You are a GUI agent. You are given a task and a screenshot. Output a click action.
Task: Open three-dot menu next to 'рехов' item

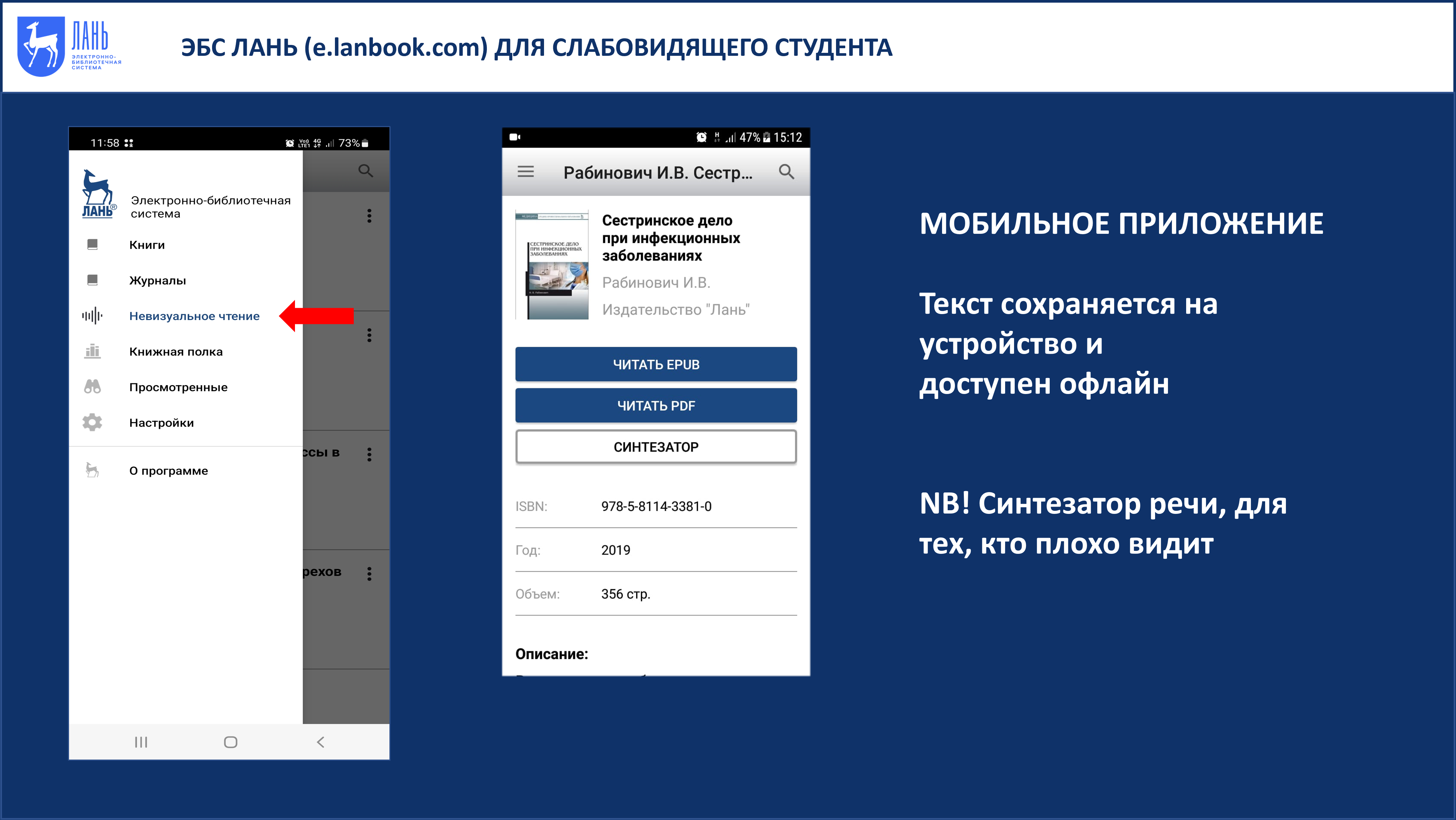369,574
